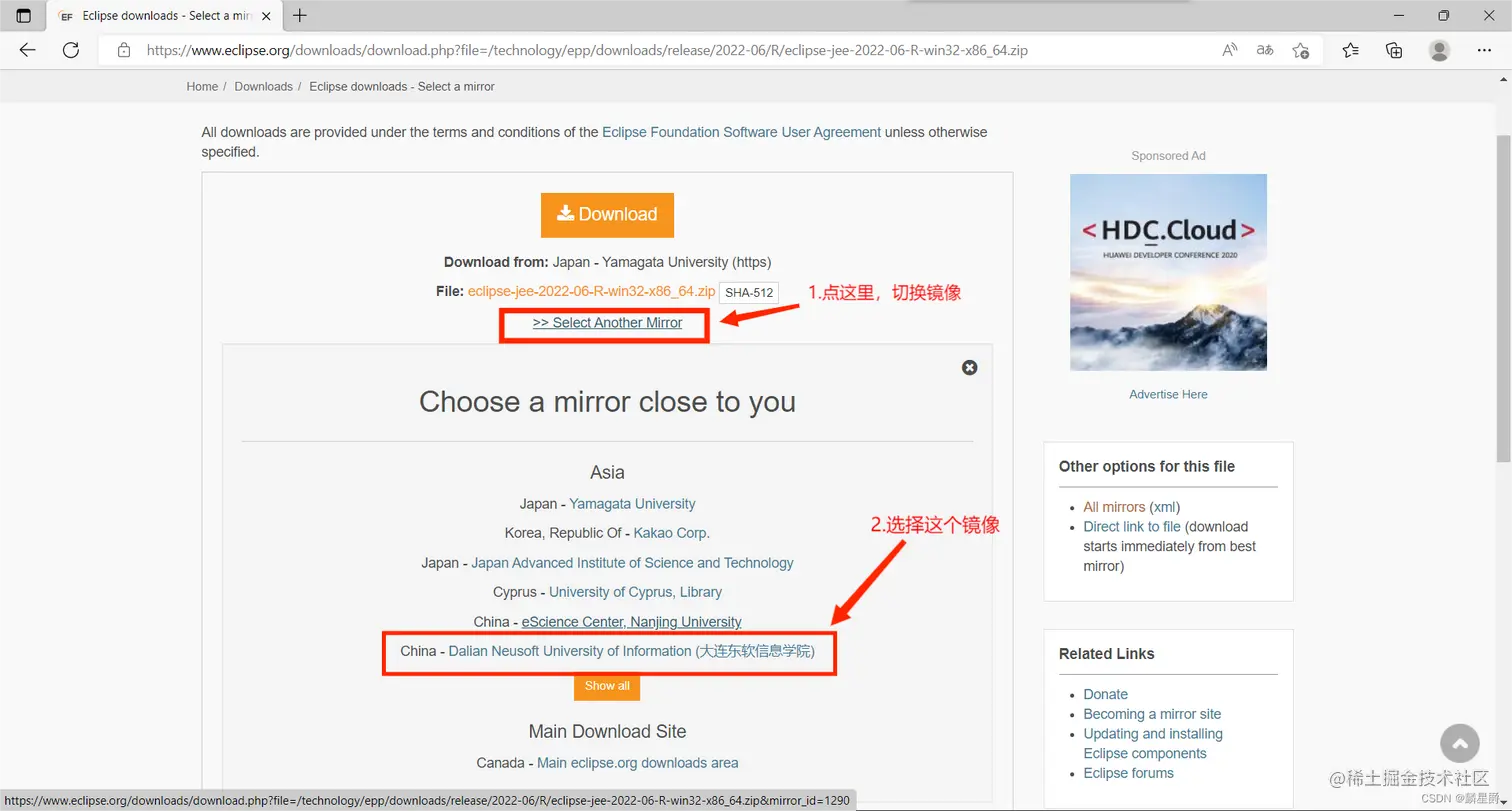Screen dimensions: 1512x811
Task: Select Japan Advanced Institute of Science mirror
Action: click(x=632, y=563)
